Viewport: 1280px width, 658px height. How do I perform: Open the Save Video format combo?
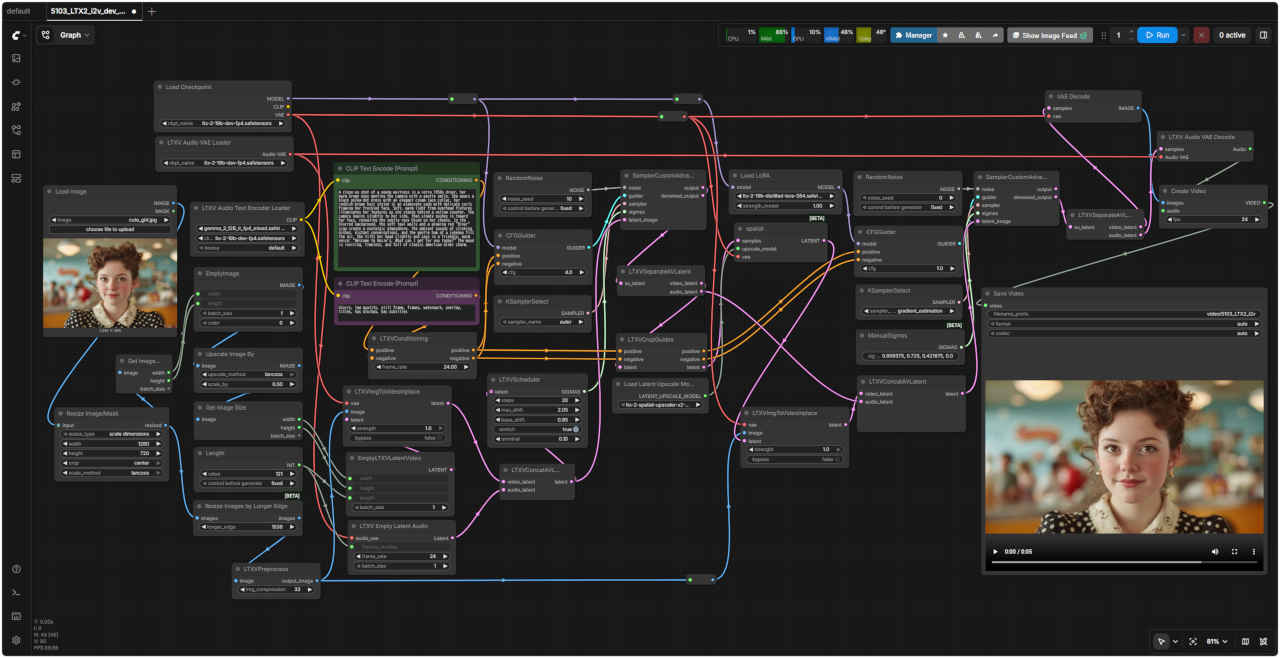point(1124,323)
